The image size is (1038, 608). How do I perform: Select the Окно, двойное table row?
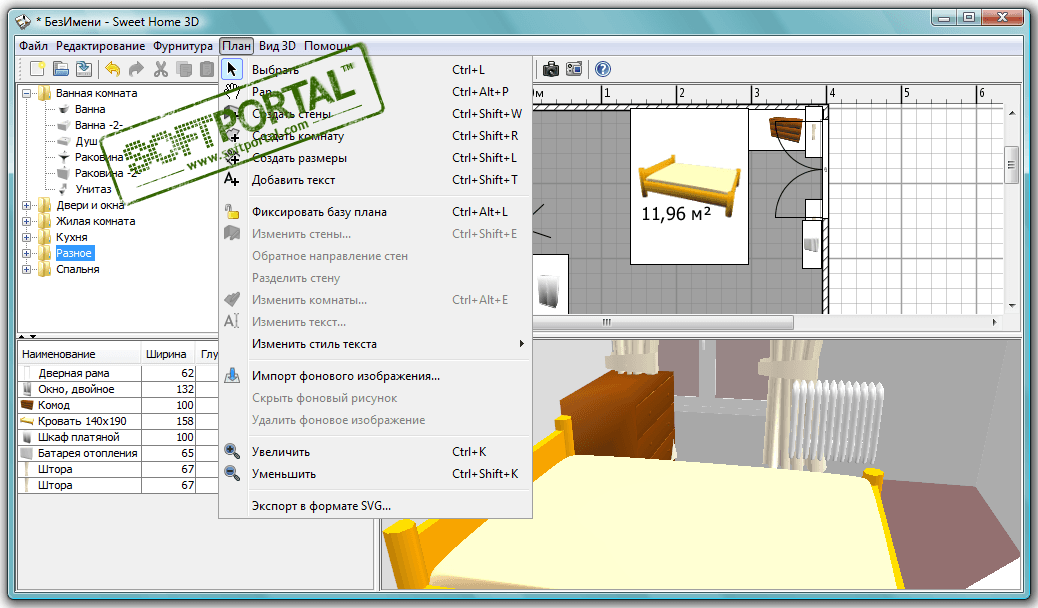[118, 389]
